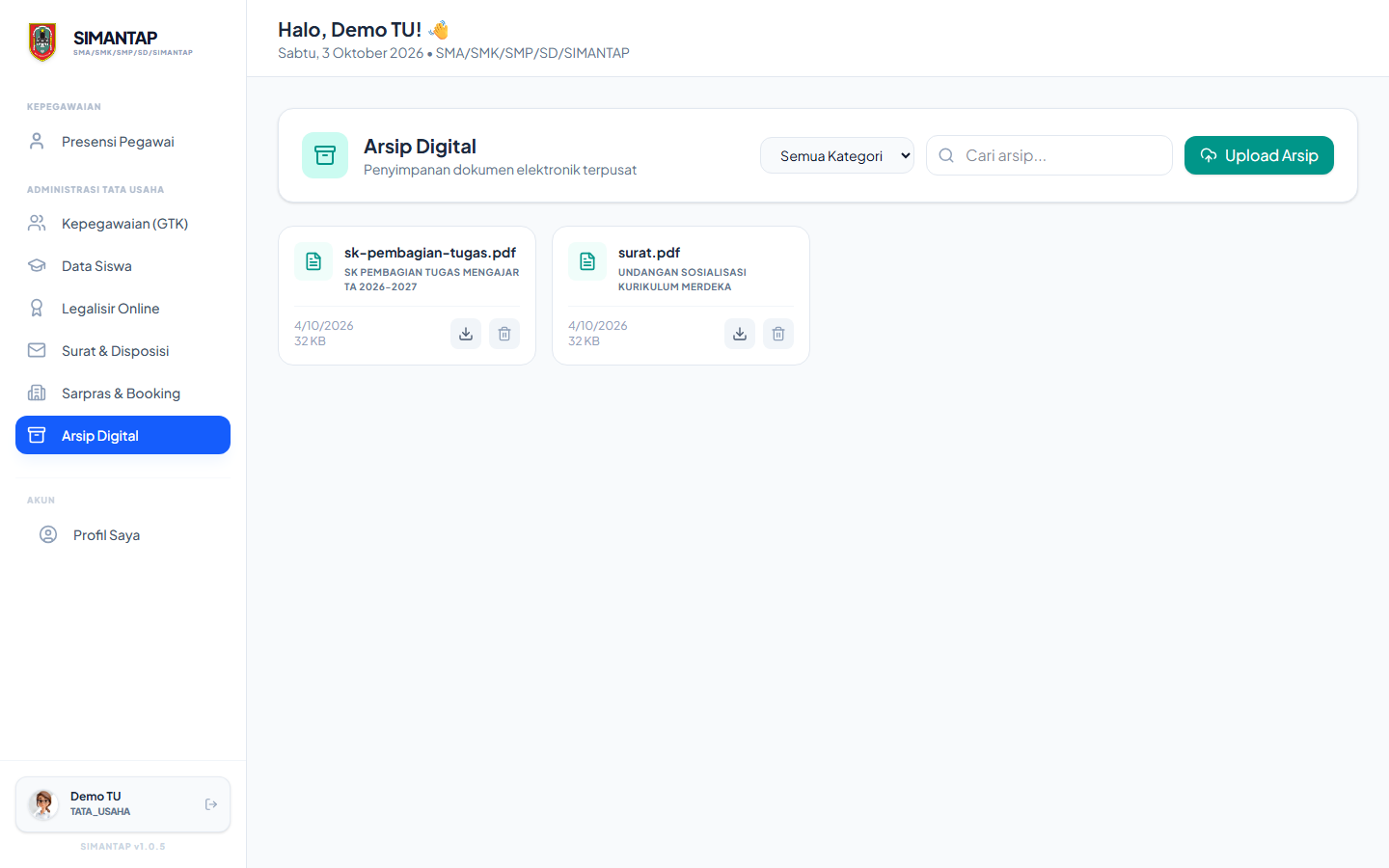Delete sk-pembagian-tugas.pdf with trash icon
Screen dimensions: 1389x868
(504, 334)
